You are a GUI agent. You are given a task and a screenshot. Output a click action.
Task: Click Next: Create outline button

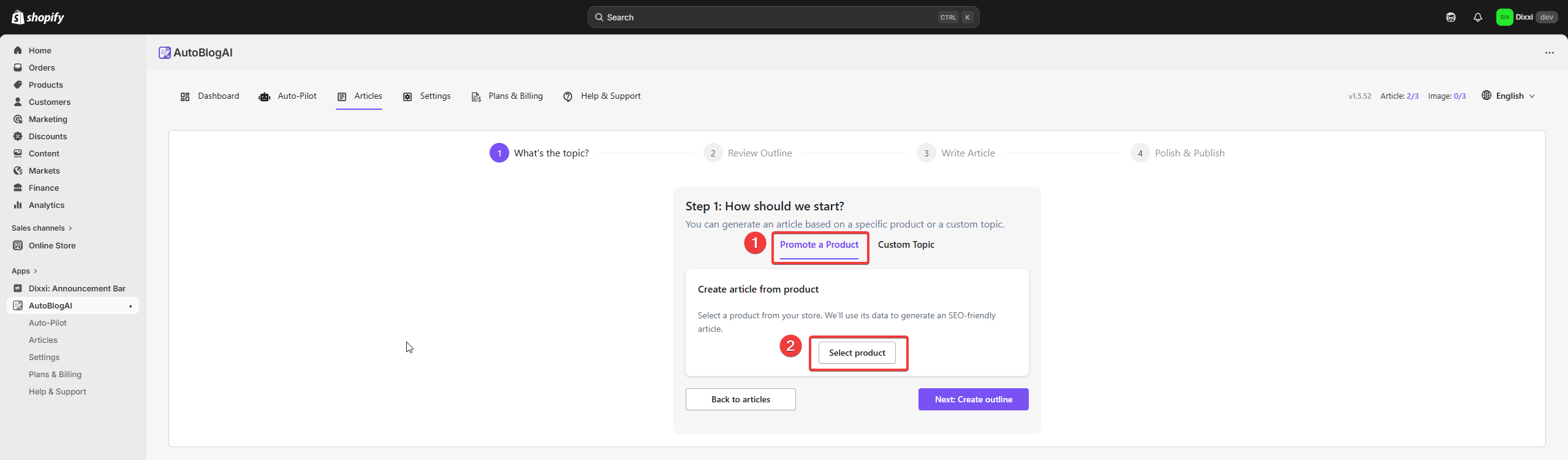[x=973, y=399]
